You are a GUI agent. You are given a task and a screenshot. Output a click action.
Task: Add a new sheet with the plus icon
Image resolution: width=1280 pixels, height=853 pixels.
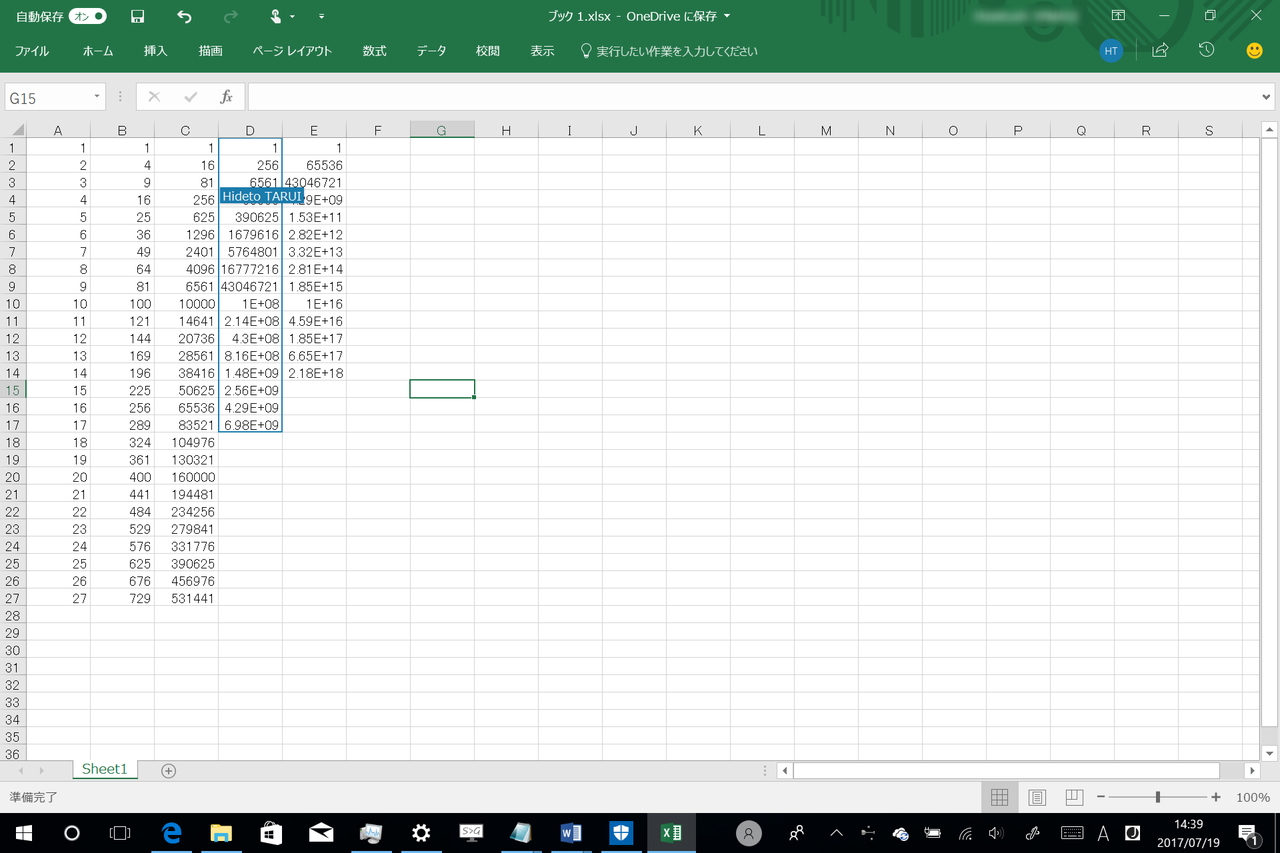pyautogui.click(x=169, y=770)
